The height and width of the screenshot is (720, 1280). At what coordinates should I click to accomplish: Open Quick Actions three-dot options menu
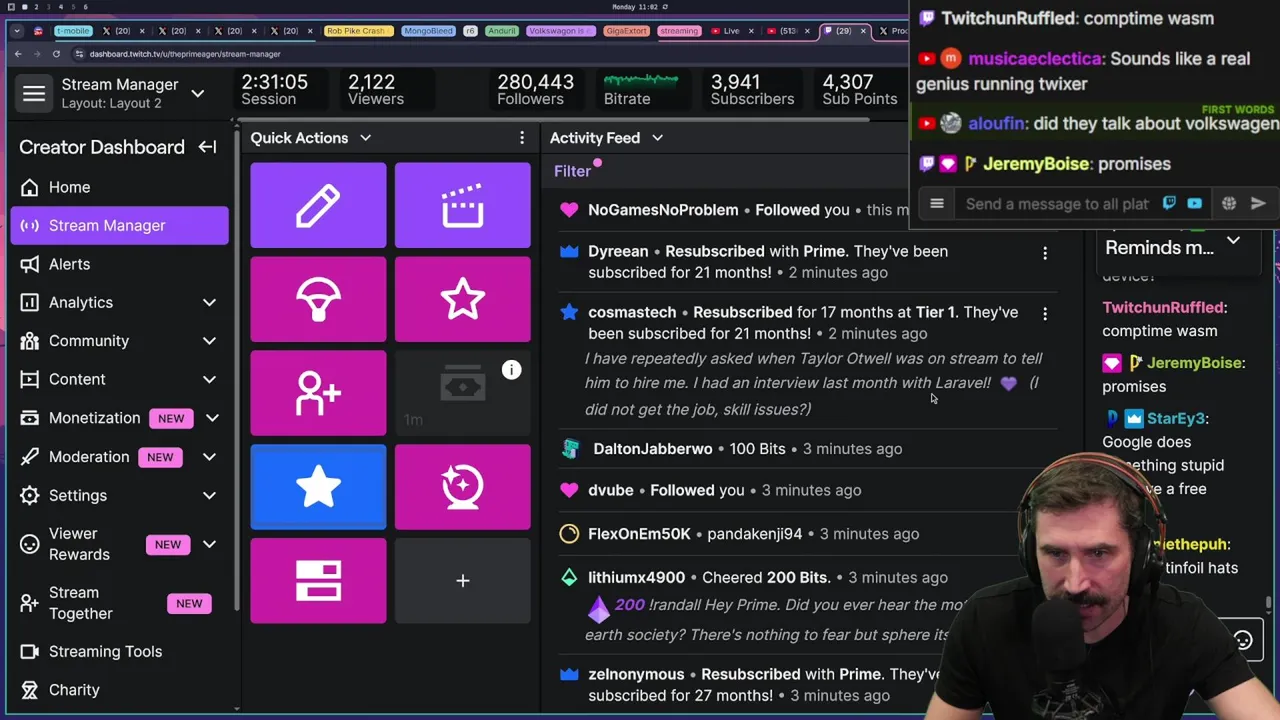(x=521, y=138)
